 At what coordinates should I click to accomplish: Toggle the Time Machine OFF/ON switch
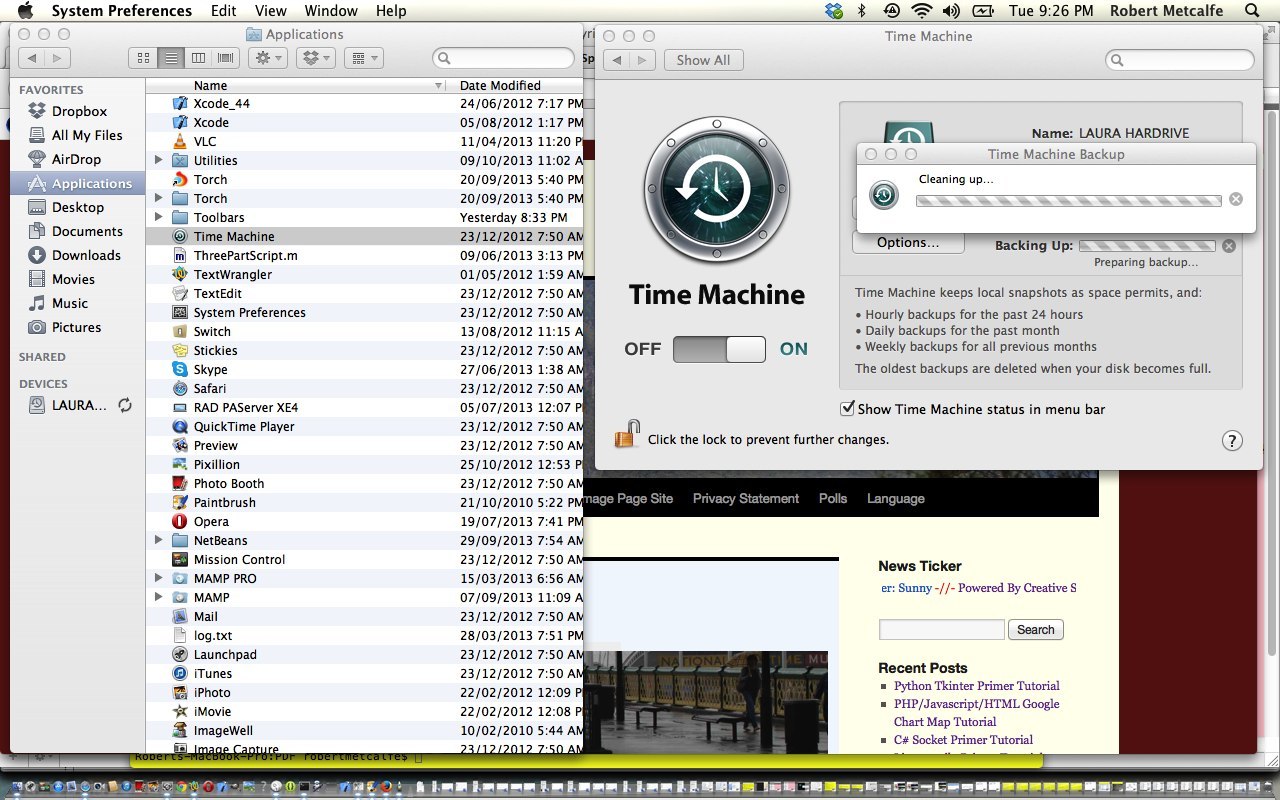point(719,349)
